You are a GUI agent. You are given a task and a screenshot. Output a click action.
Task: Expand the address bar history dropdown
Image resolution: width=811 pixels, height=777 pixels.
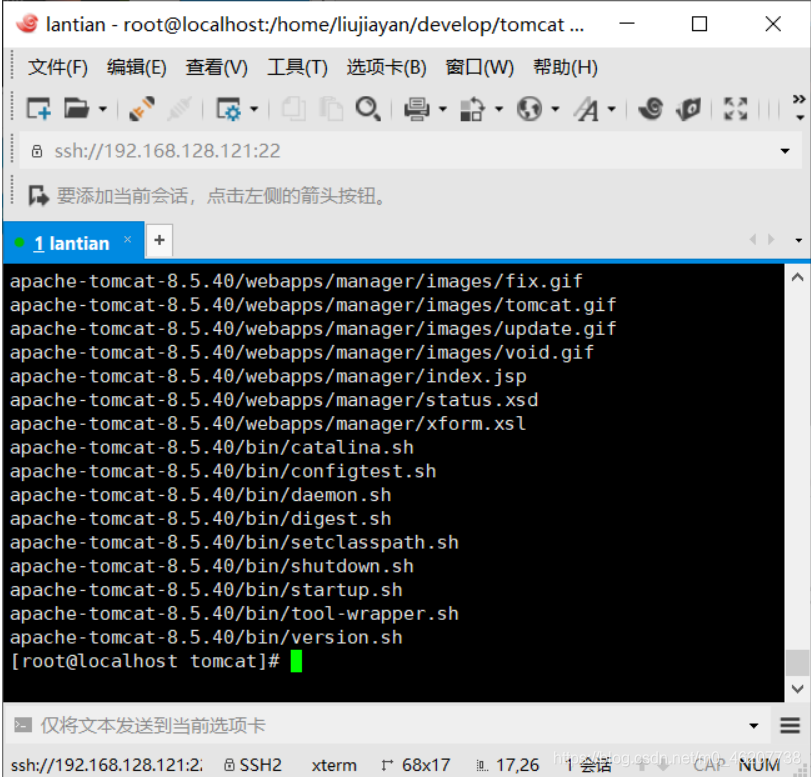[785, 151]
